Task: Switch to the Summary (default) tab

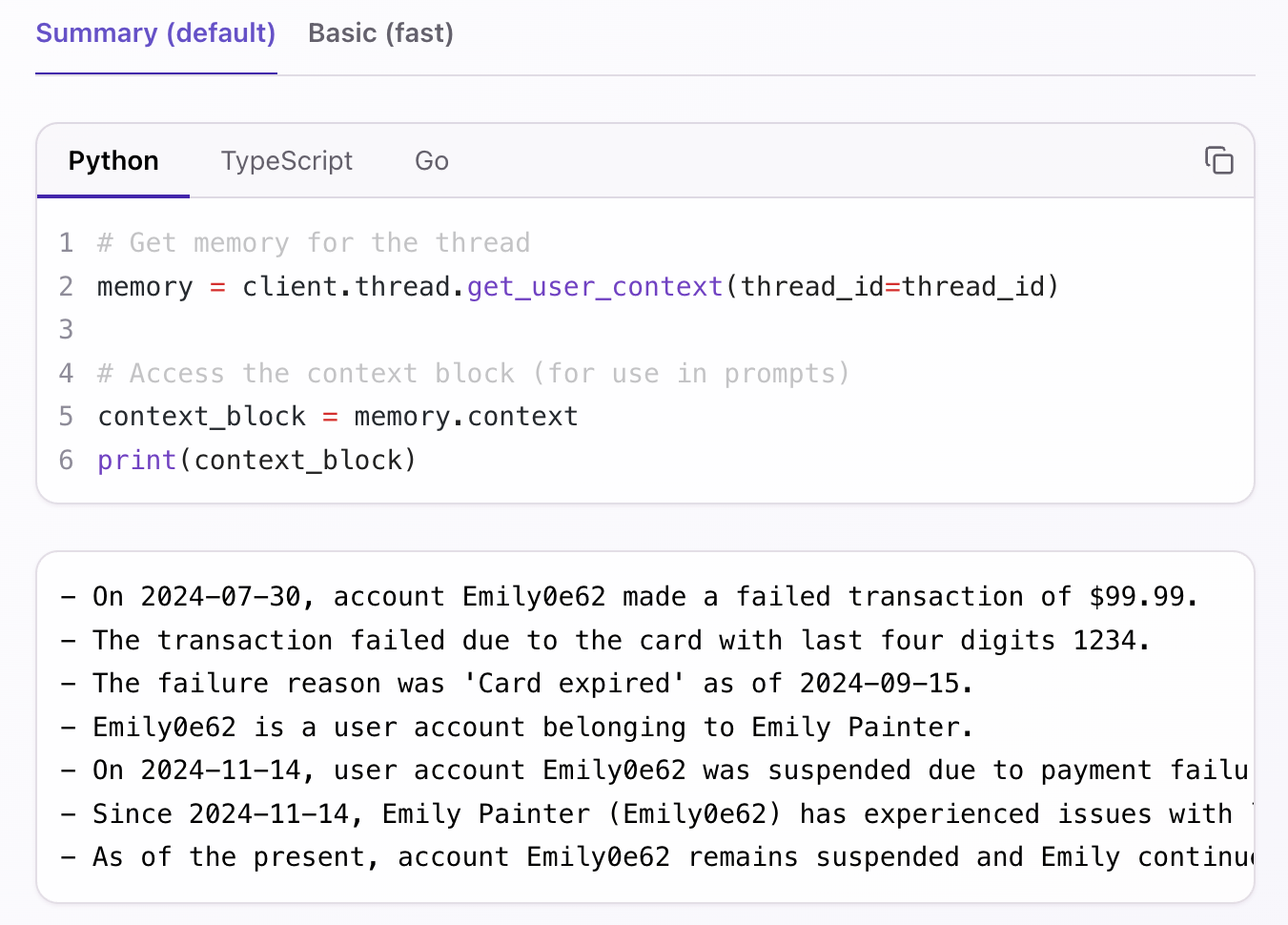Action: click(155, 33)
